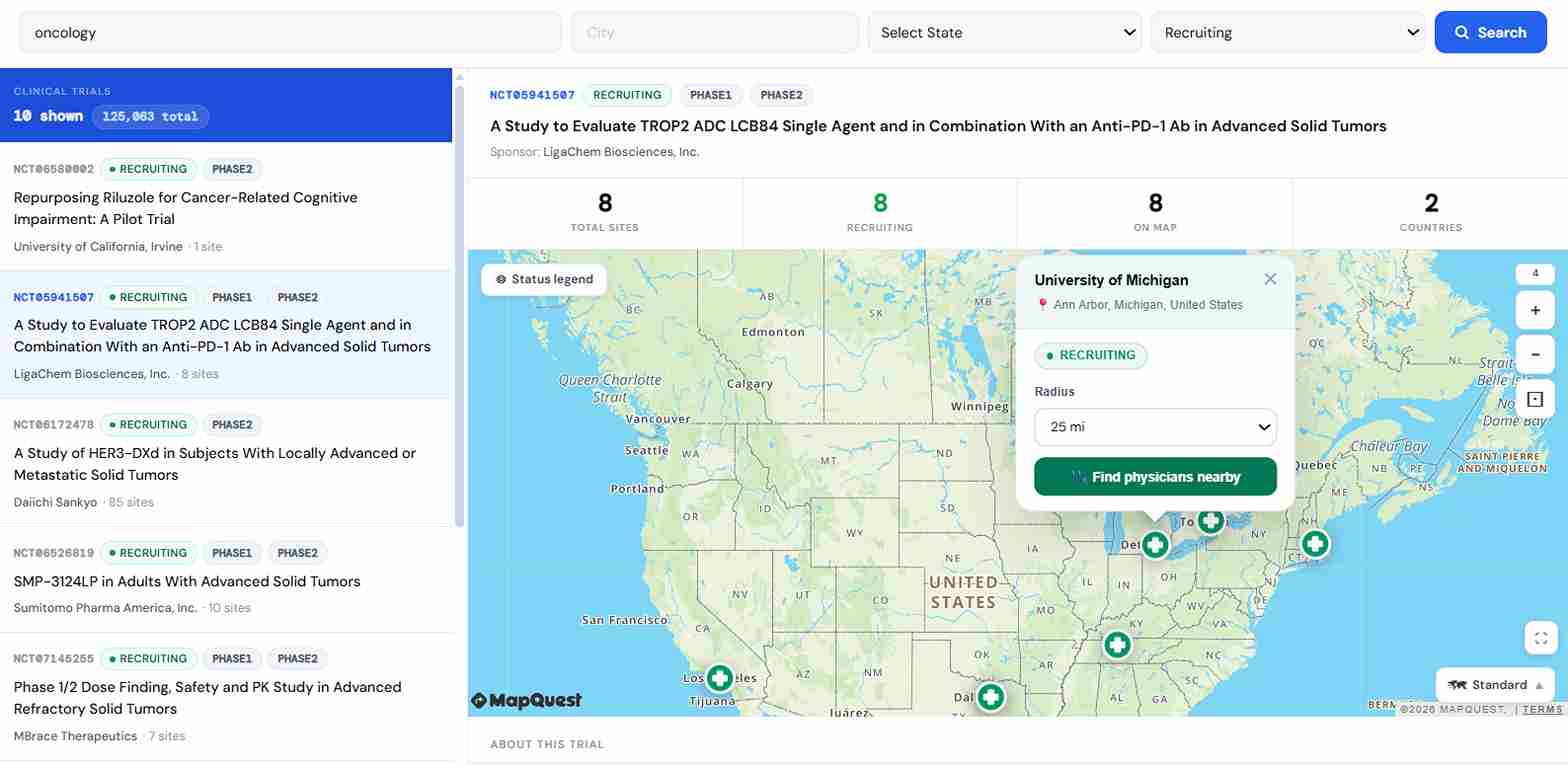The width and height of the screenshot is (1568, 765).
Task: Open the SMP-3124LP trial card
Action: 226,580
